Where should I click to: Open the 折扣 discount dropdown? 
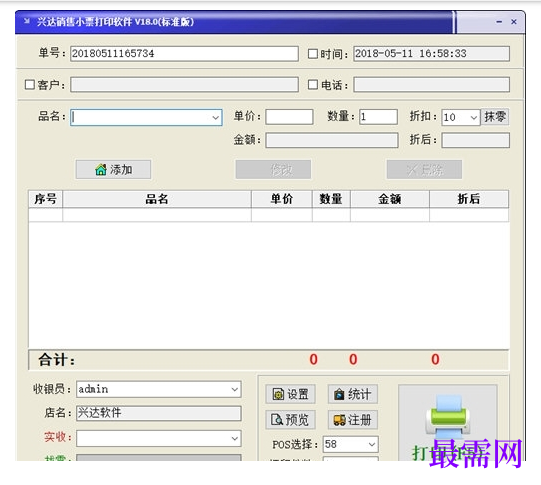point(474,118)
